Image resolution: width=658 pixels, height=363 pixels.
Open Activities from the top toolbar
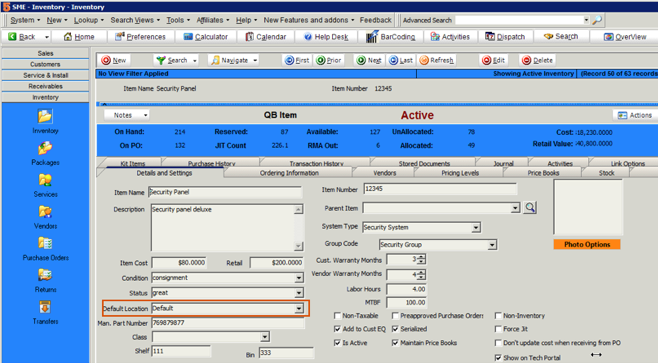[x=450, y=37]
